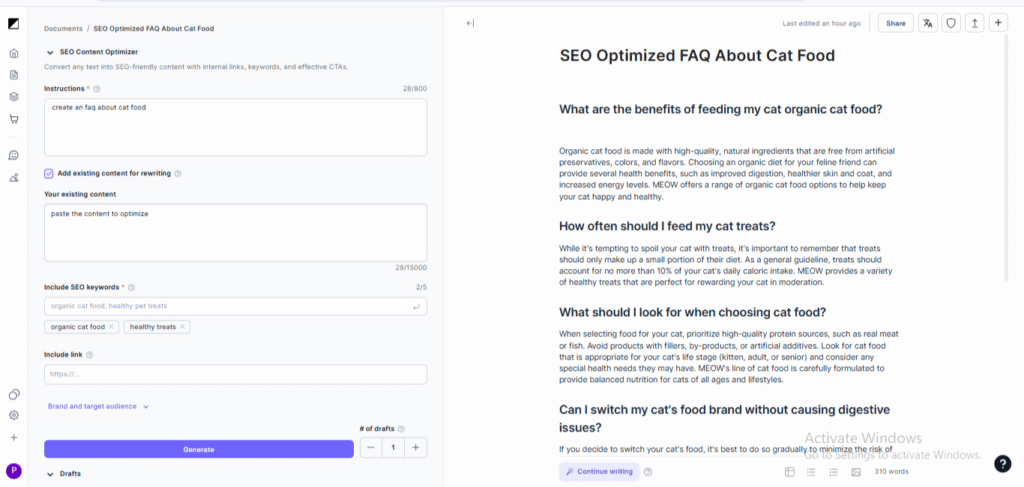Open the Home icon in left sidebar

tap(14, 53)
